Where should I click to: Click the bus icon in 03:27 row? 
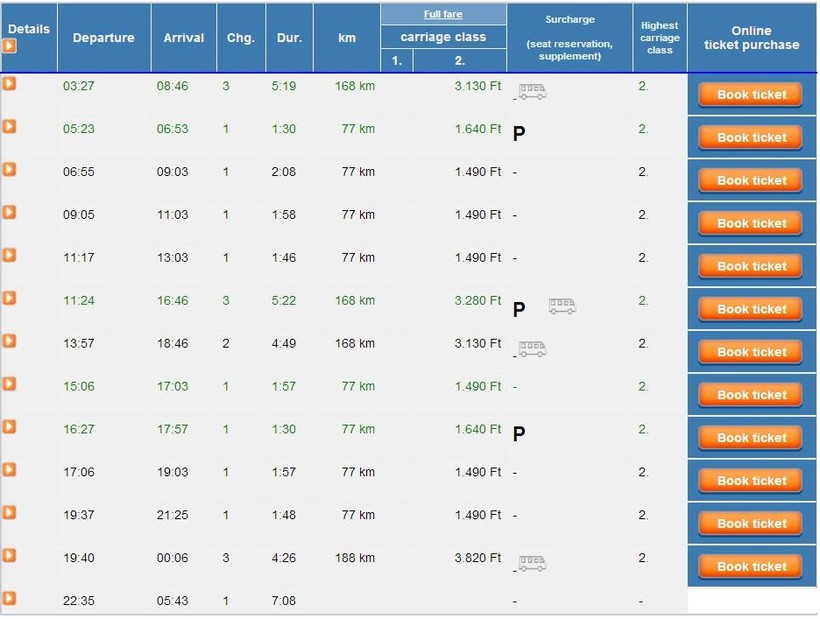532,92
